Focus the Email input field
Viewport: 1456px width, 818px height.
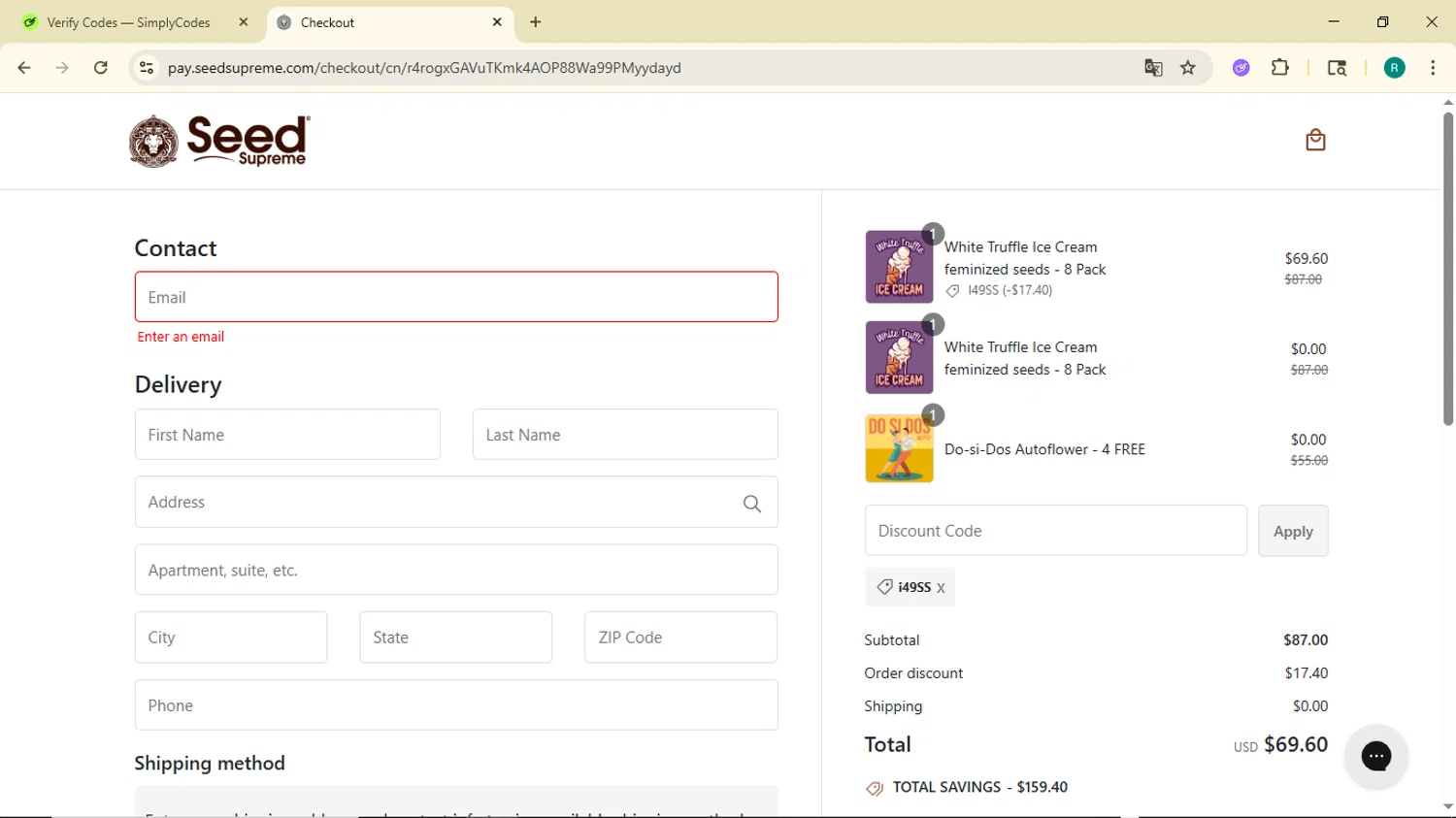(x=456, y=297)
